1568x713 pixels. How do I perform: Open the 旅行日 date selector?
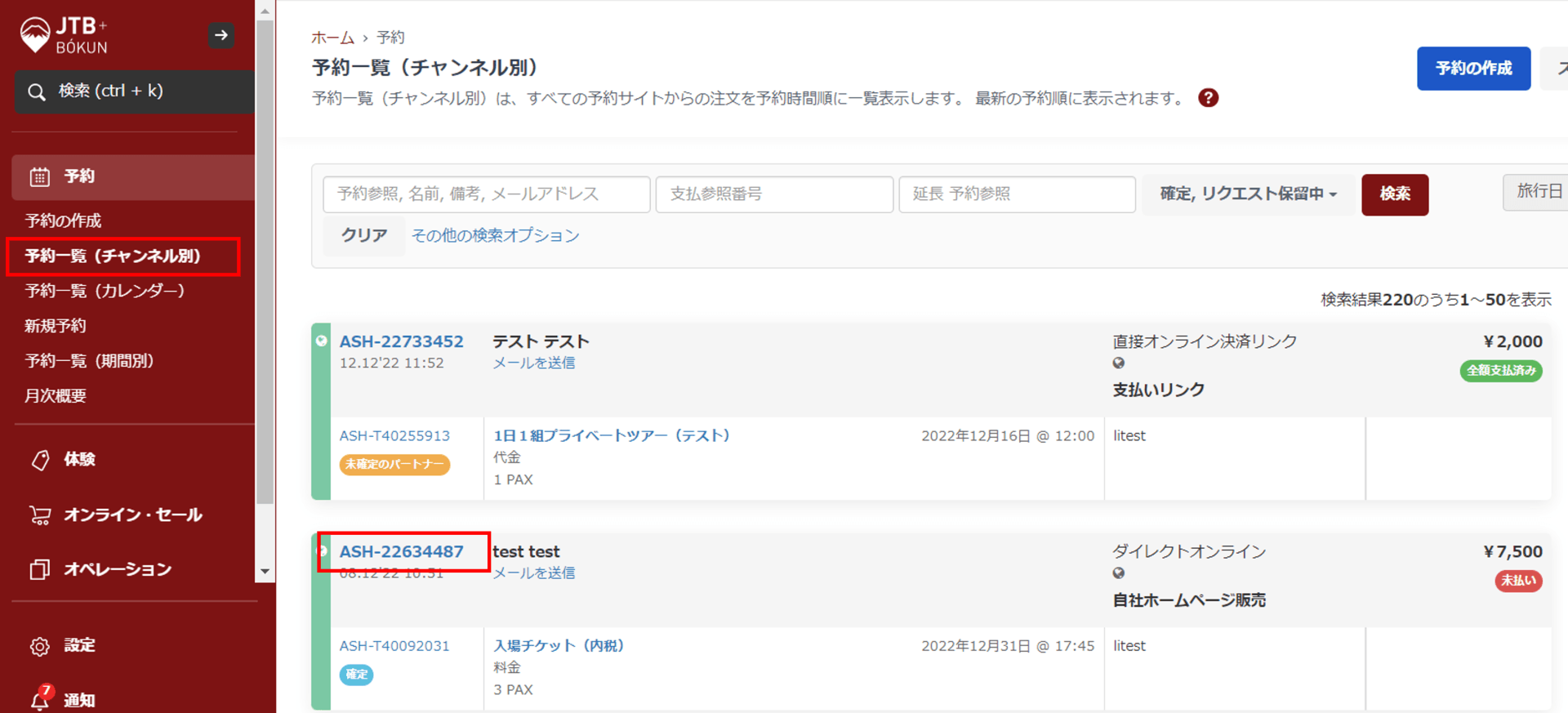point(1539,192)
